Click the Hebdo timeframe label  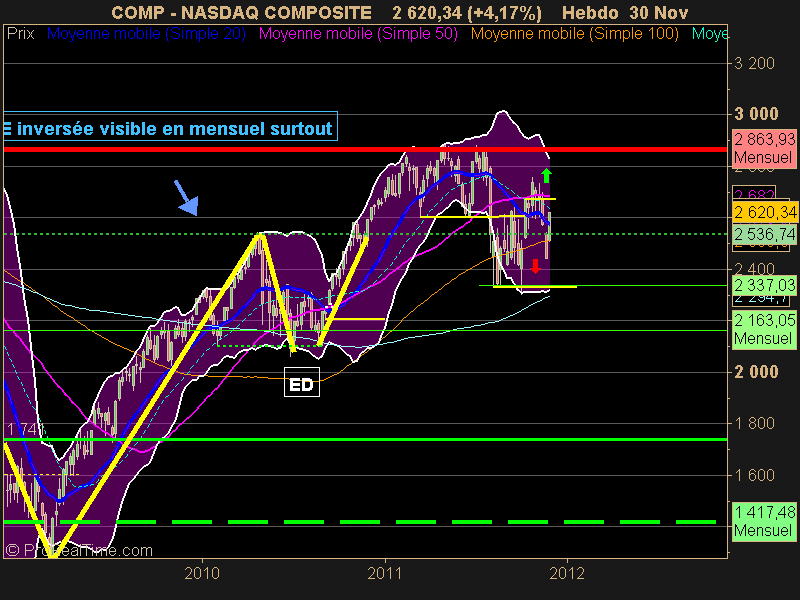click(x=590, y=12)
